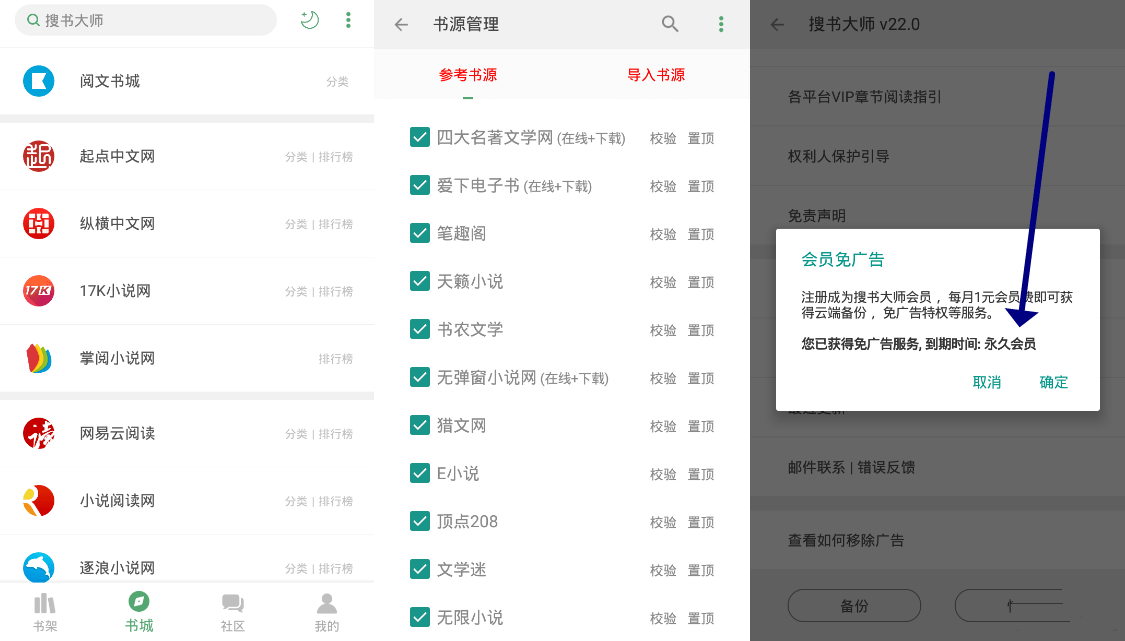Open the 网易云阅读 store icon

[39, 433]
